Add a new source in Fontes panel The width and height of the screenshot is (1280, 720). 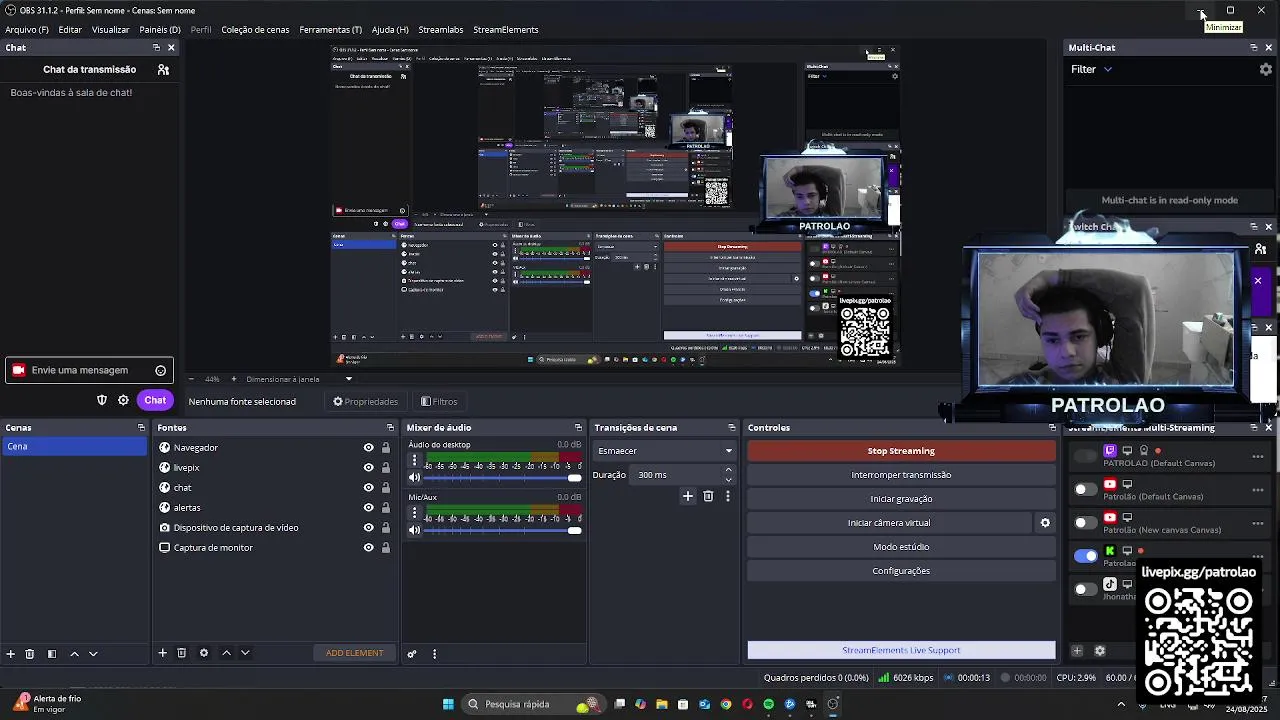coord(162,653)
